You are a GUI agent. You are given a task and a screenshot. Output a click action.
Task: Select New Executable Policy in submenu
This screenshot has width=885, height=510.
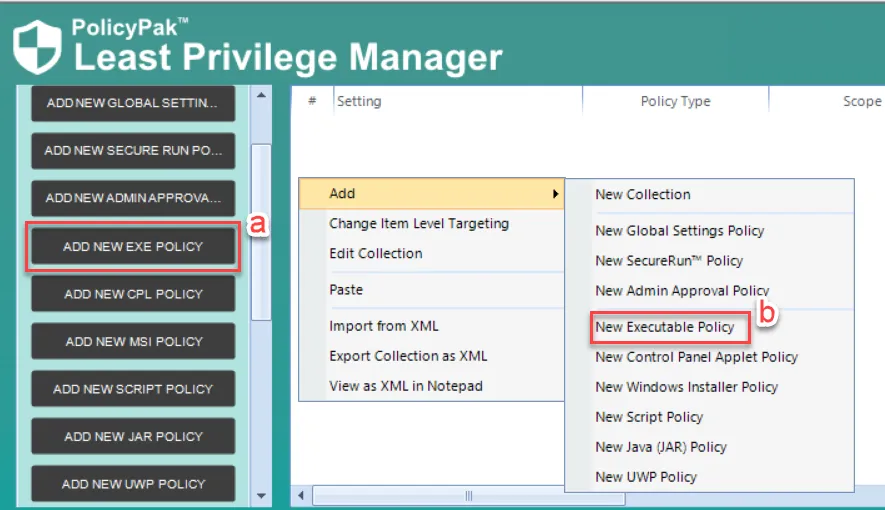point(665,327)
